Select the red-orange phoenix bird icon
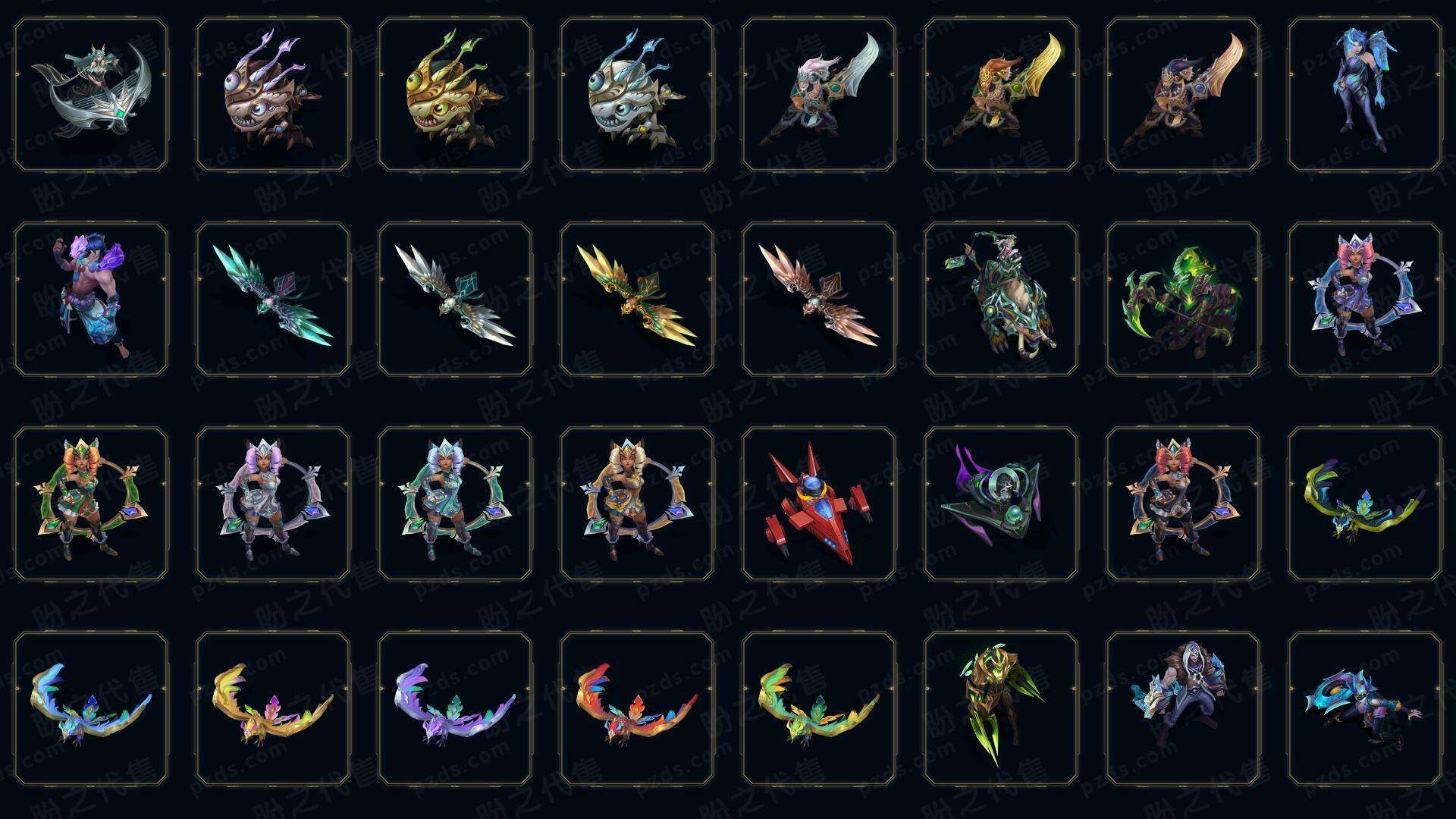Screen dimensions: 1456x819 point(637,708)
